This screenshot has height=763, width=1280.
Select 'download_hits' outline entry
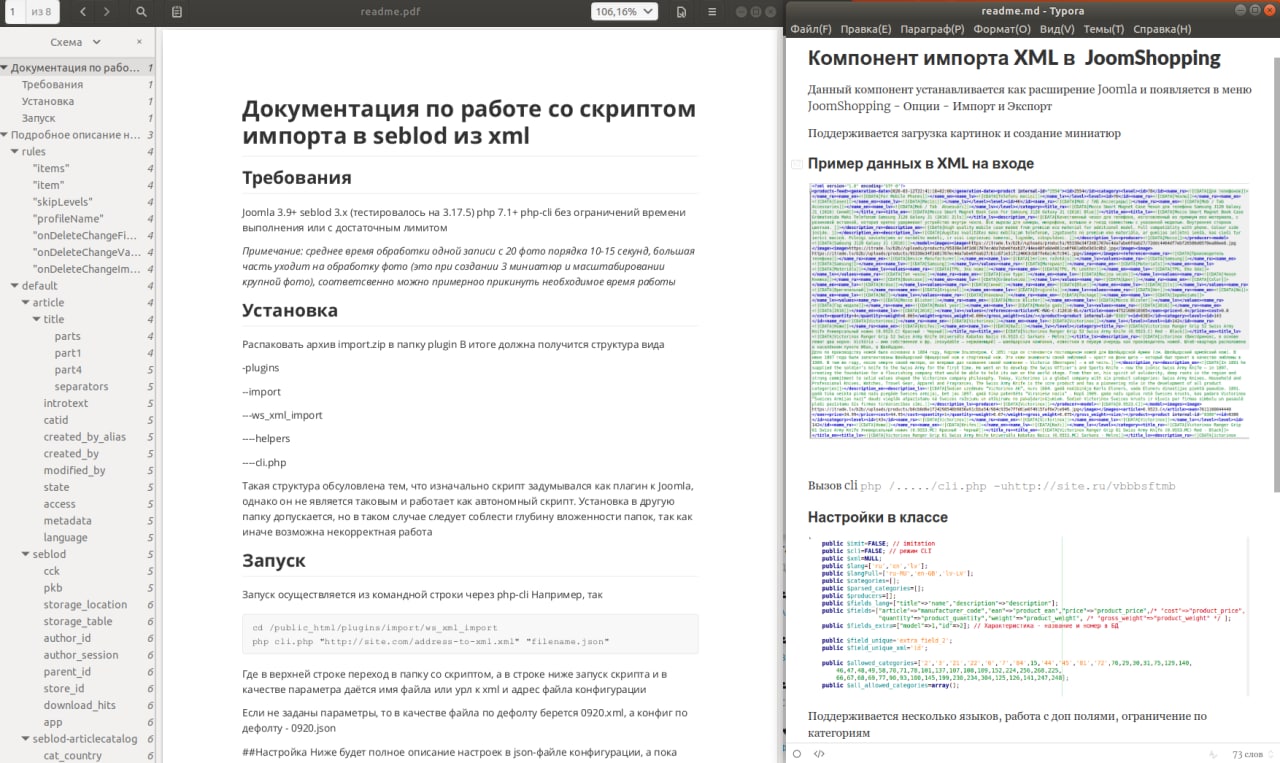pyautogui.click(x=79, y=705)
